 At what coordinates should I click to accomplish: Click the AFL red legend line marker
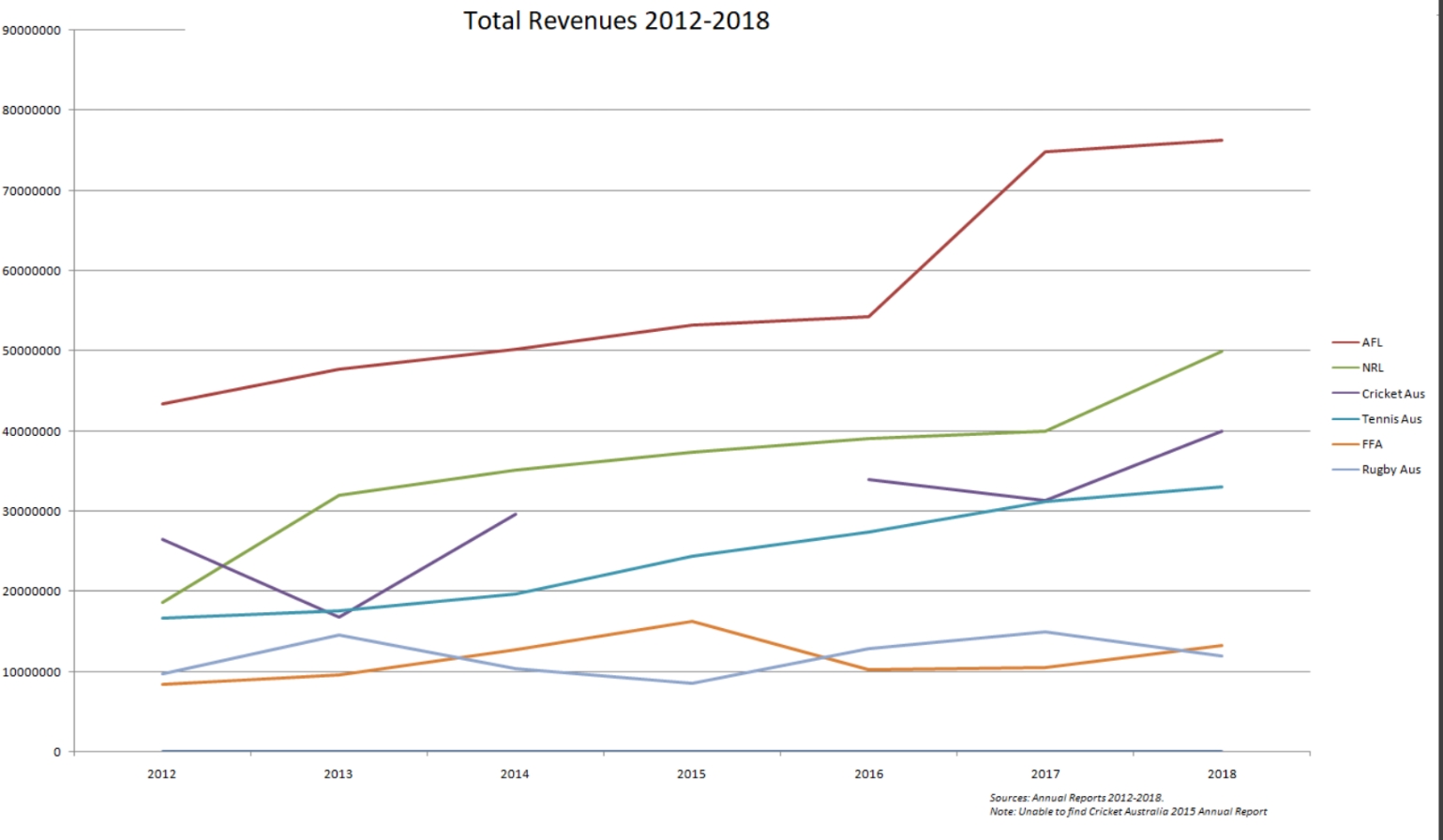click(1345, 343)
